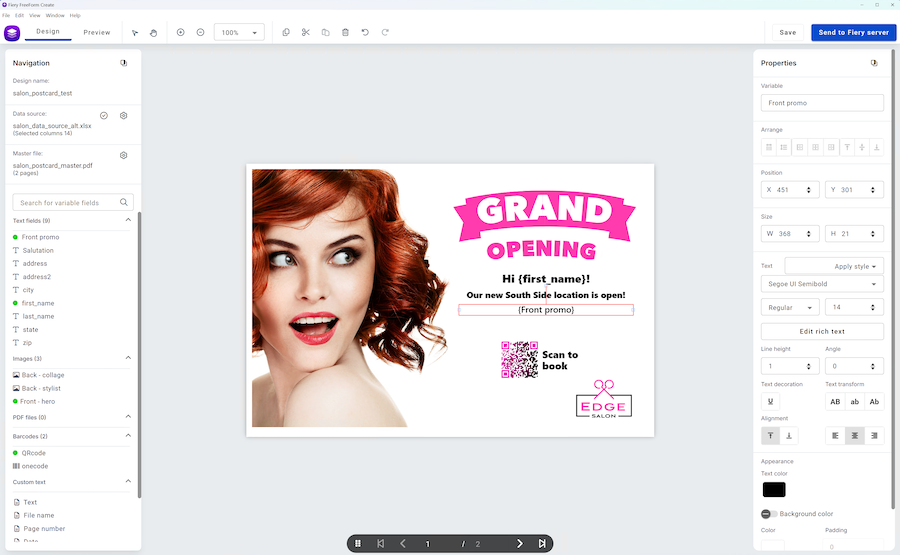Click the undo arrow icon
The height and width of the screenshot is (555, 900).
(x=365, y=33)
